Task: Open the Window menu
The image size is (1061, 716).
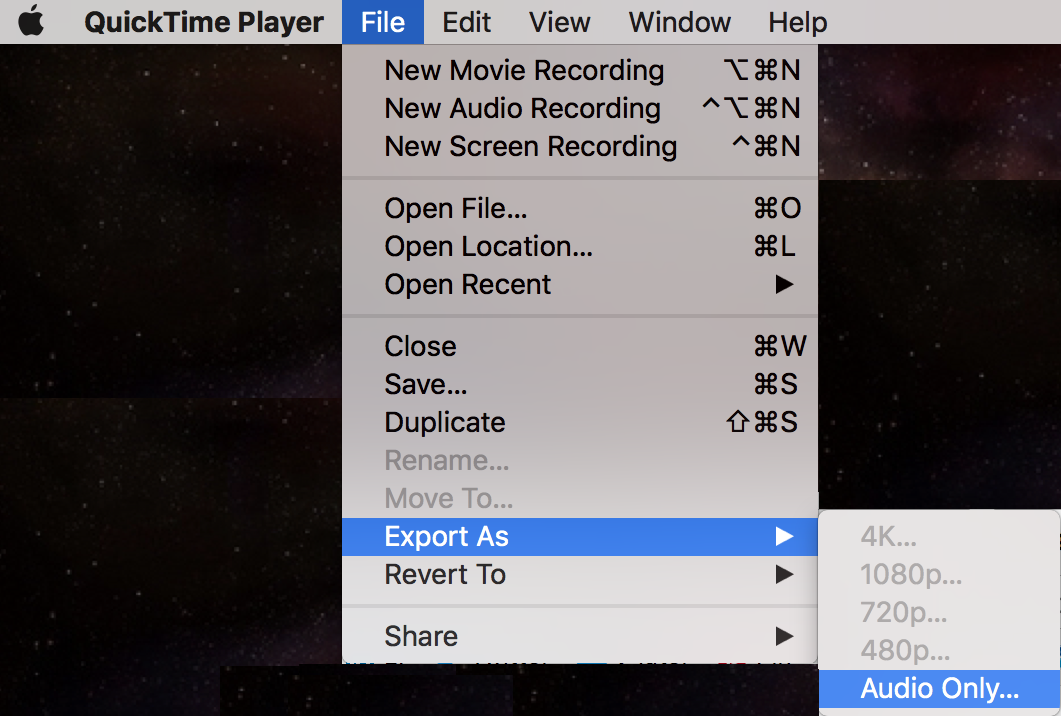Action: point(679,22)
